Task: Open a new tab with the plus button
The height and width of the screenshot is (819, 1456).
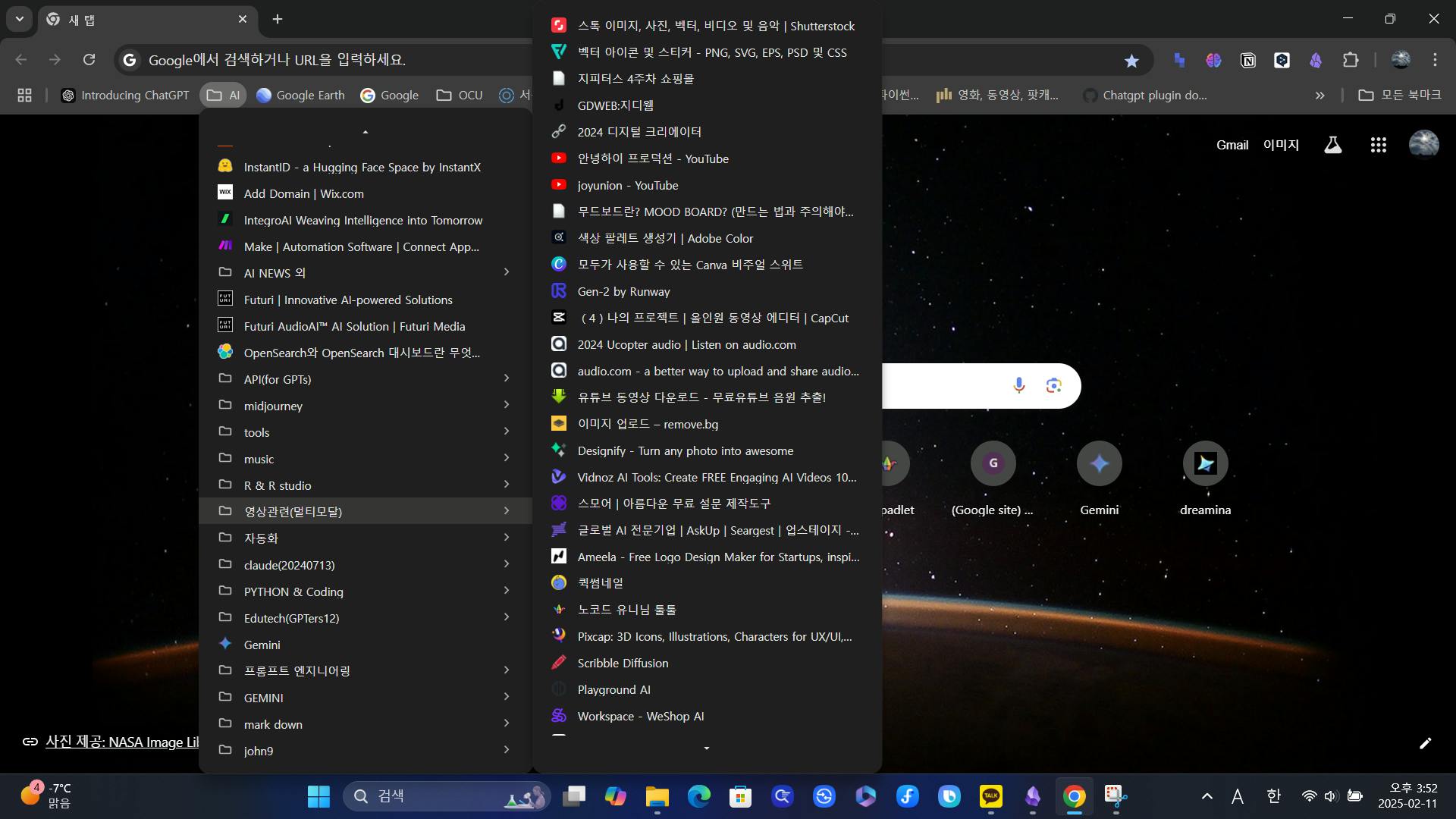Action: (x=278, y=19)
